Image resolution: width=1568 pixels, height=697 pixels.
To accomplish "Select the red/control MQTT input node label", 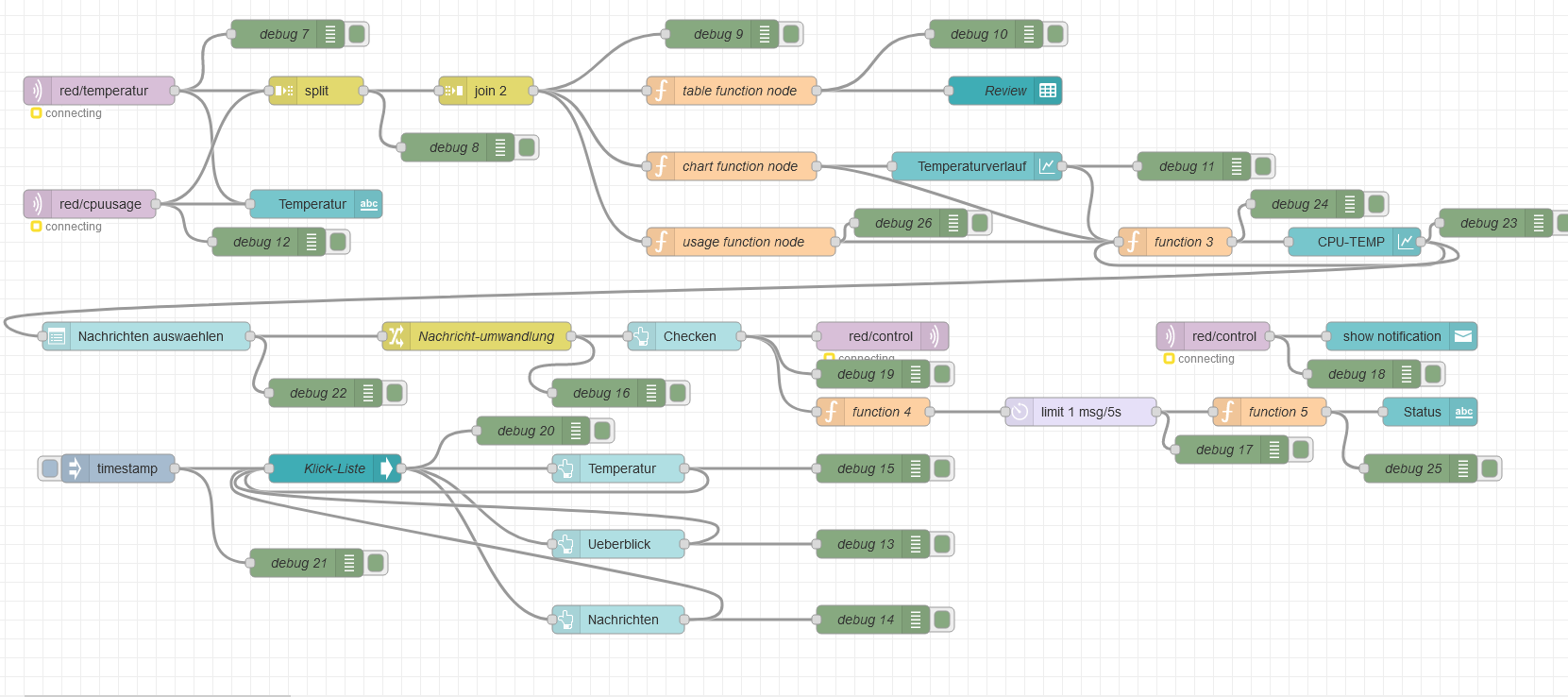I will click(x=1223, y=336).
